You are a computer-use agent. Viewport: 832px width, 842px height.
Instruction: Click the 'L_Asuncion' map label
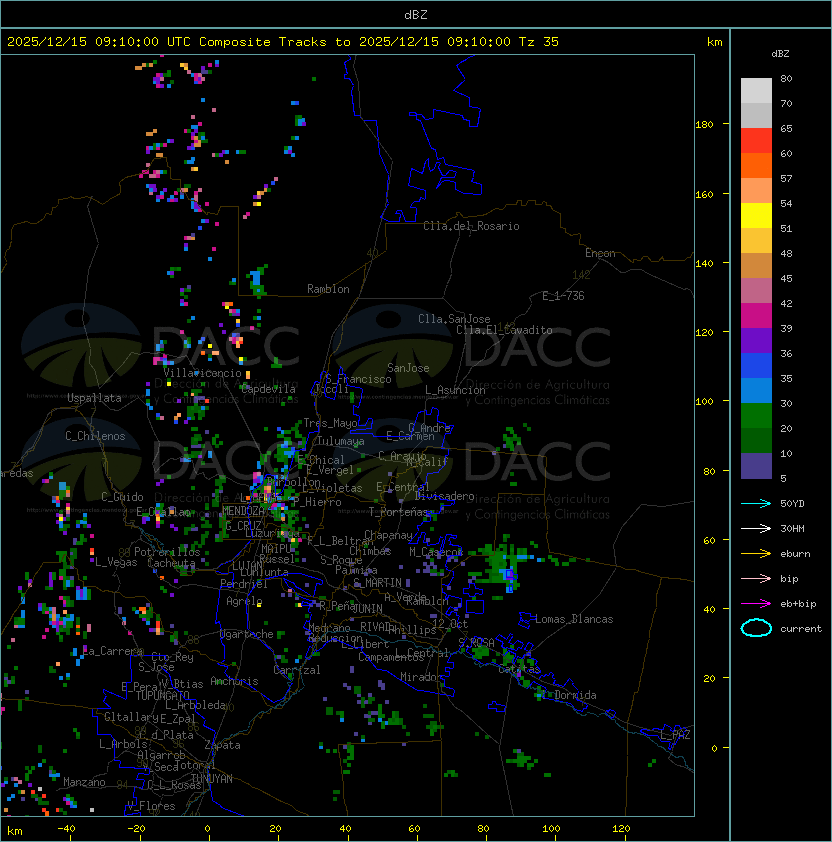[x=455, y=390]
